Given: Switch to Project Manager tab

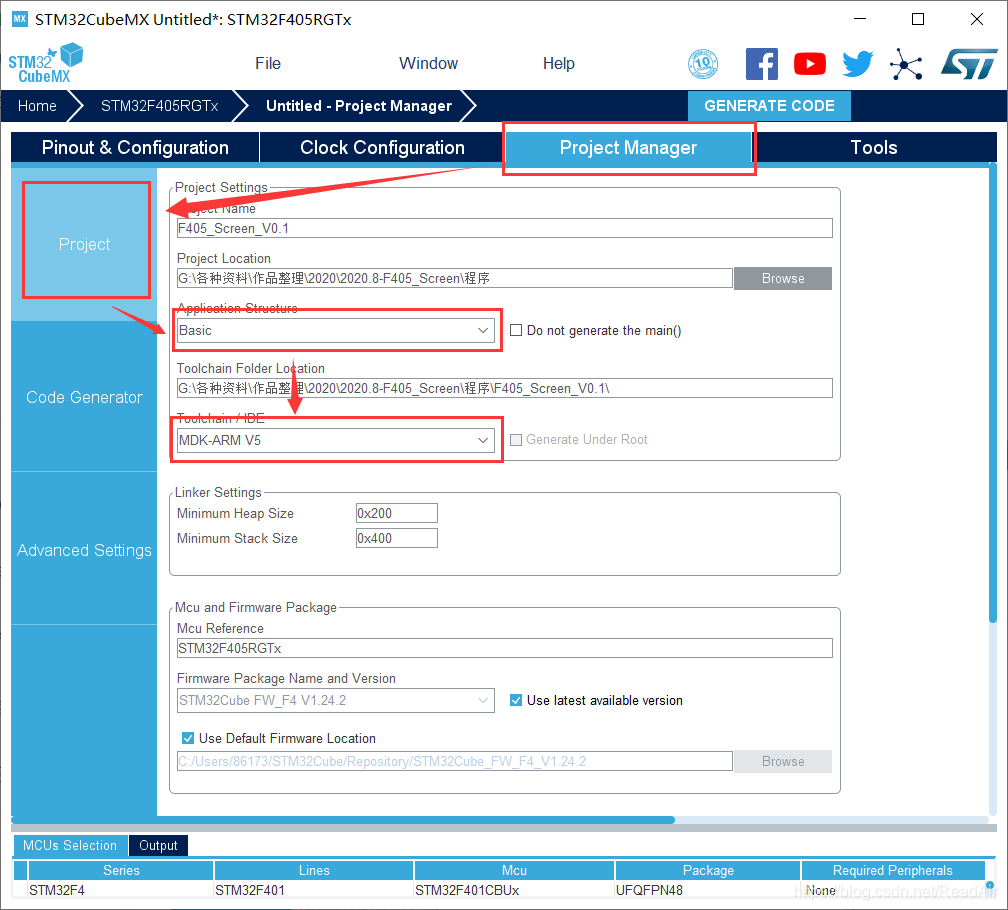Looking at the screenshot, I should click(628, 147).
